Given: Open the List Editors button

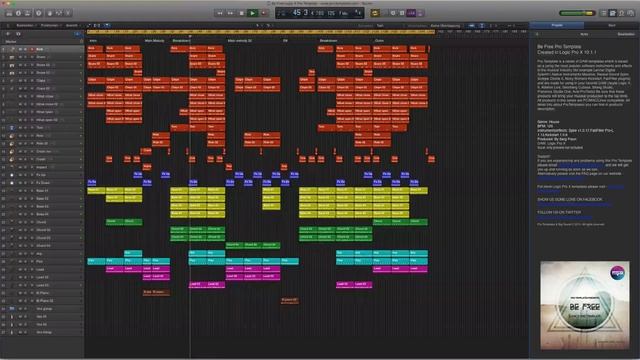Looking at the screenshot, I should (604, 13).
